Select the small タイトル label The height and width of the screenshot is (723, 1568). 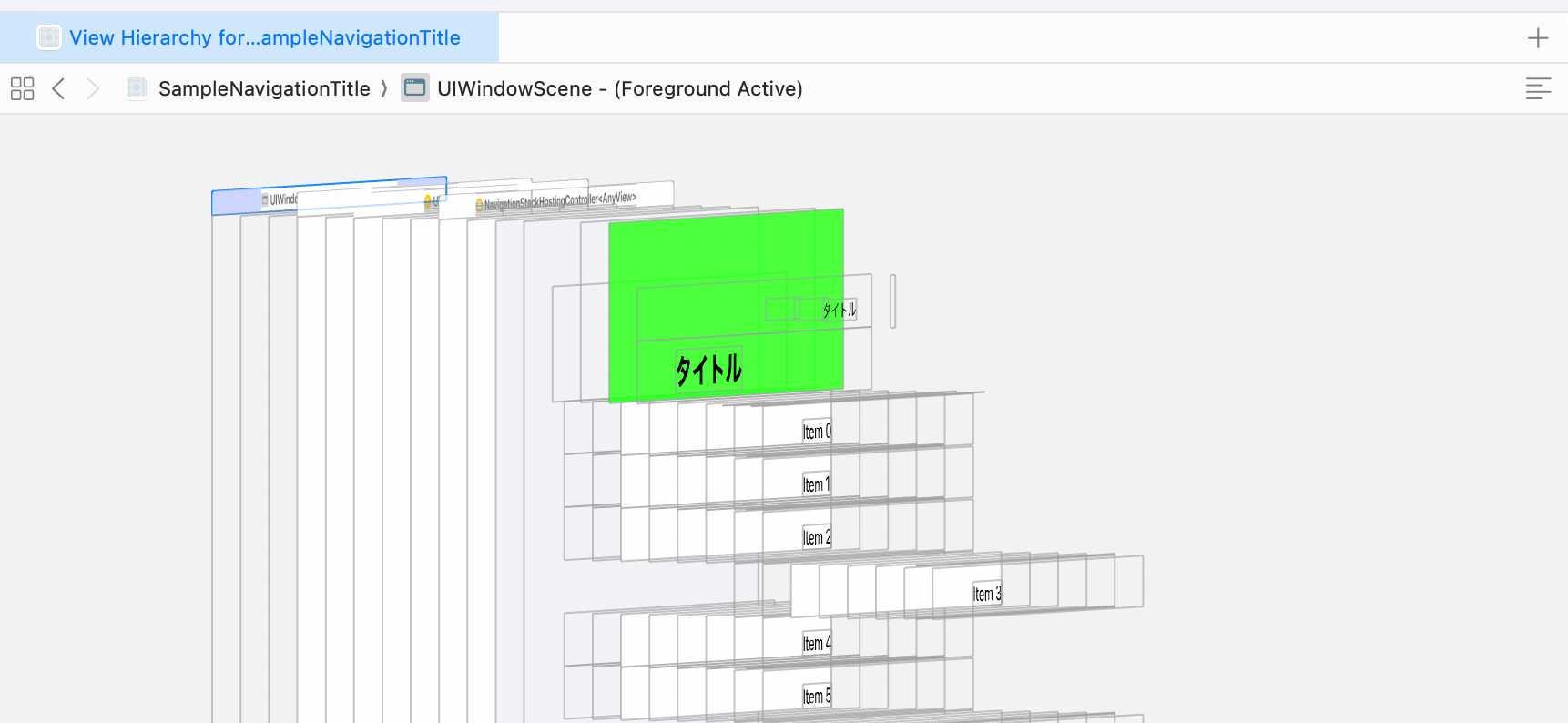click(839, 310)
